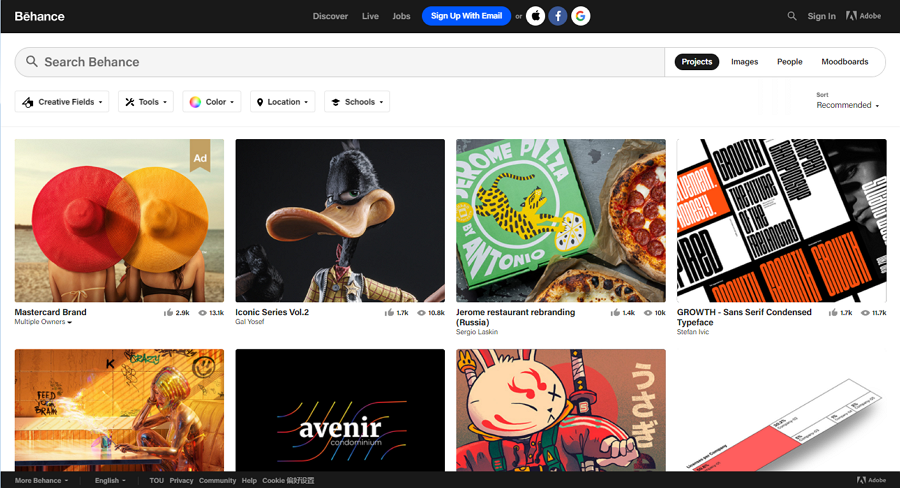Open the Color filter dropdown
Screen dimensions: 900x488
tap(212, 102)
